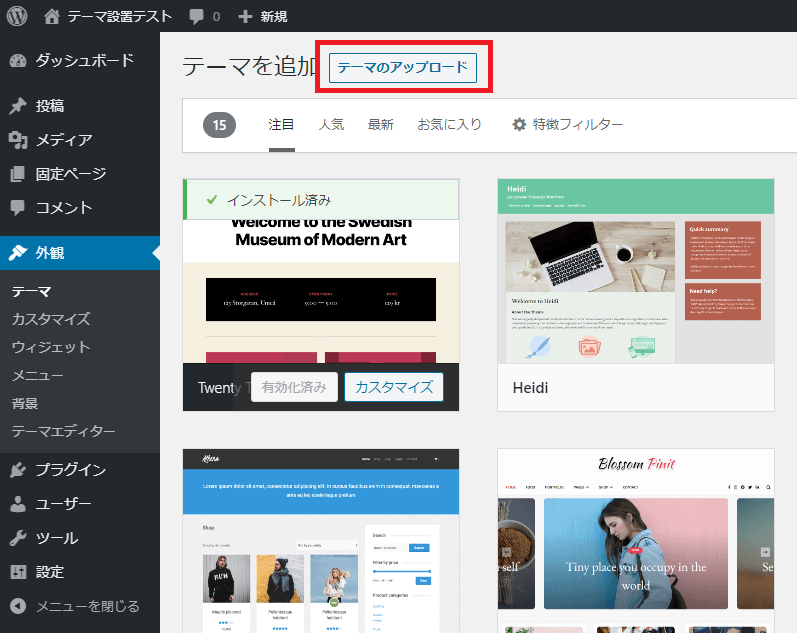Open the ＋新規 new content dropdown
797x633 pixels.
264,17
